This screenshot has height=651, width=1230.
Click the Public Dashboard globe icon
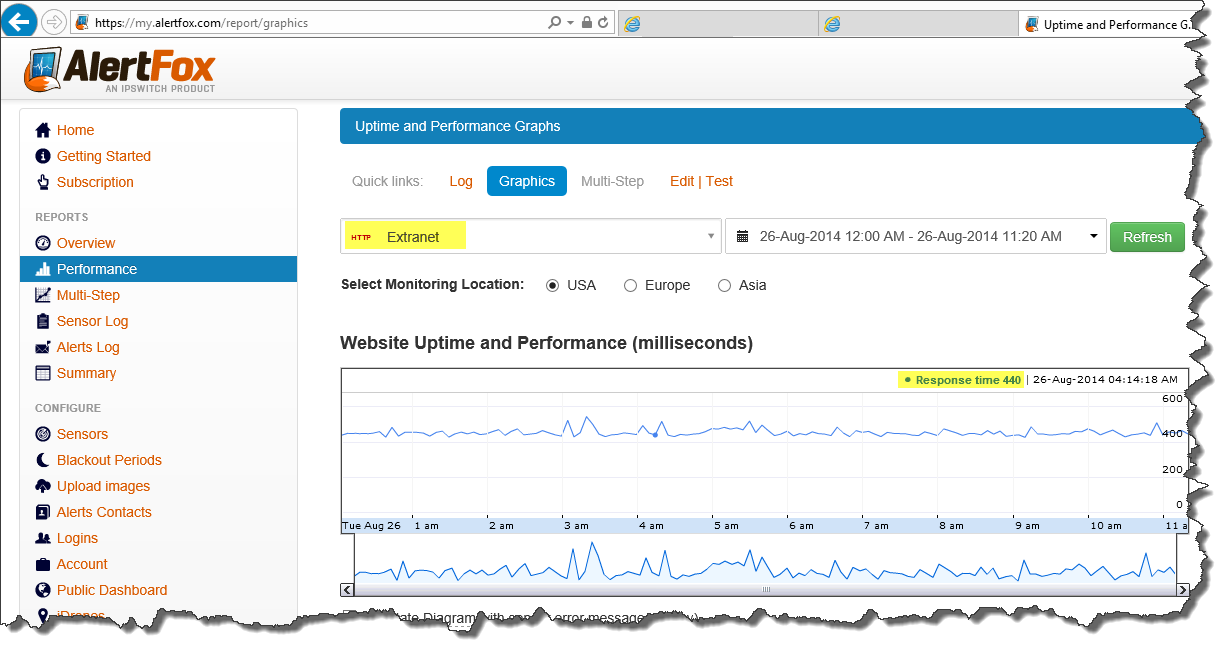(43, 590)
